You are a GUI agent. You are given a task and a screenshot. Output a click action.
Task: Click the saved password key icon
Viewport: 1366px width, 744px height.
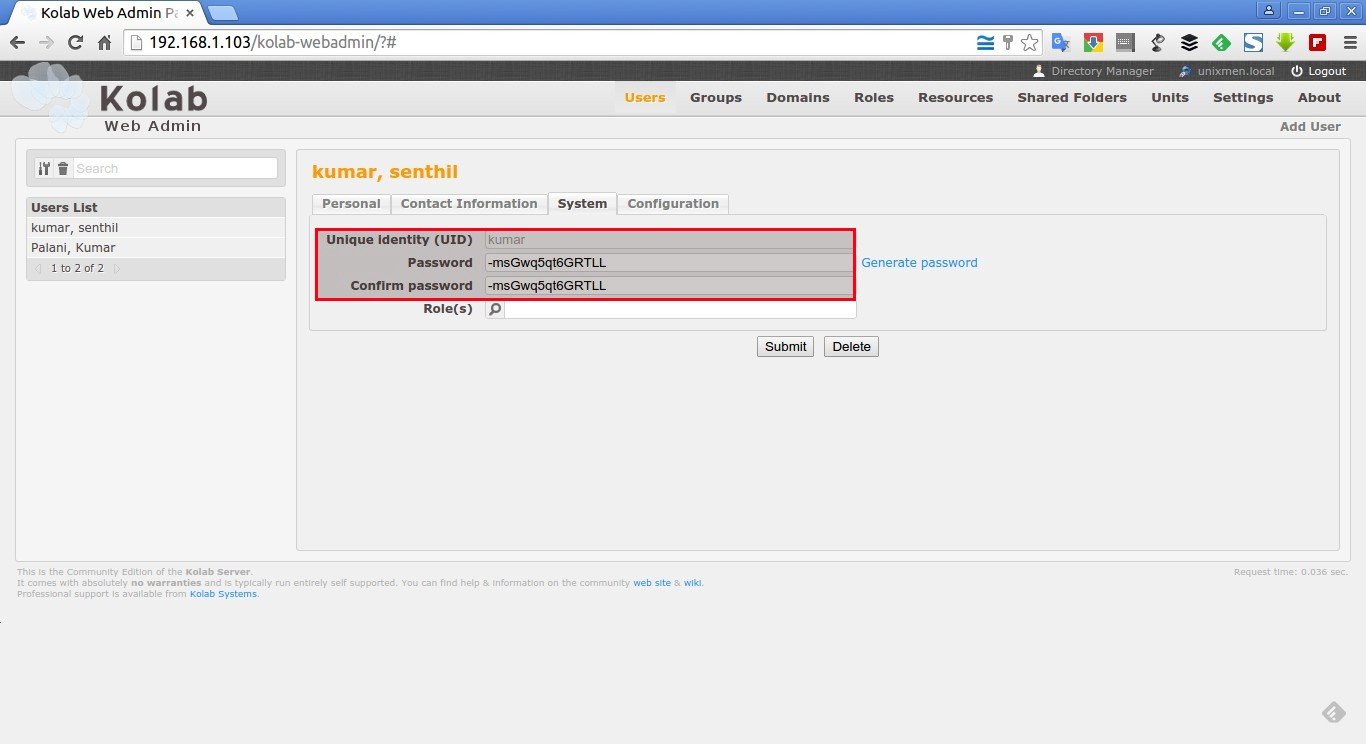[x=1008, y=43]
